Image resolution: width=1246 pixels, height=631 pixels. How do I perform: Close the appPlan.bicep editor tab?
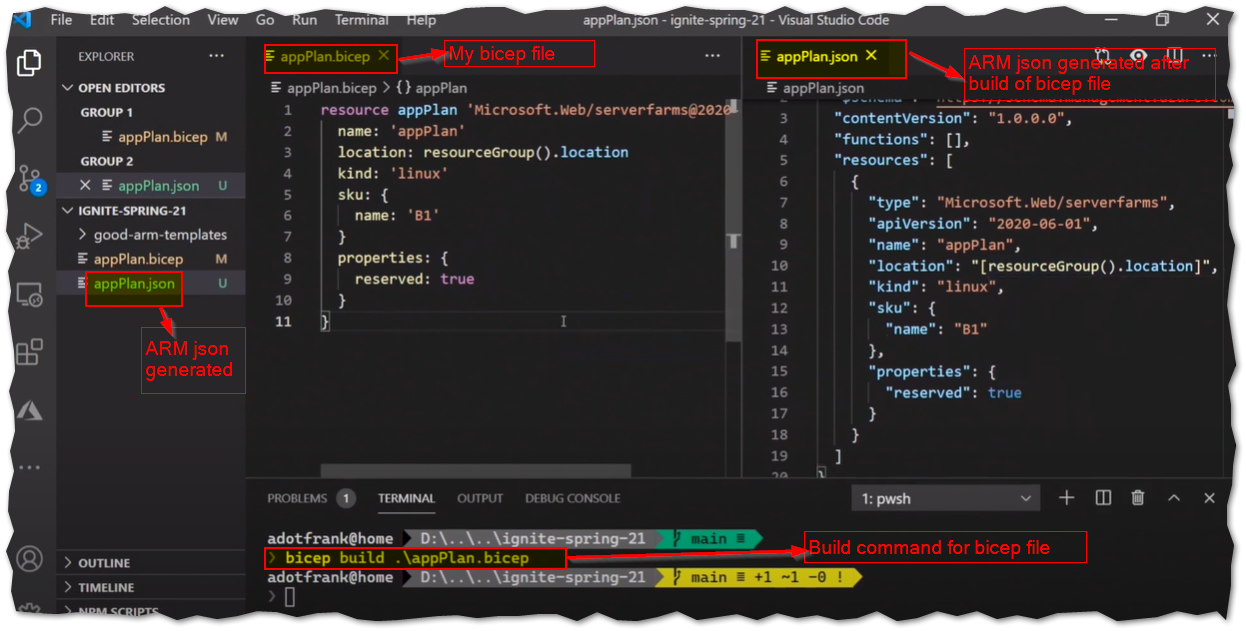coord(384,57)
